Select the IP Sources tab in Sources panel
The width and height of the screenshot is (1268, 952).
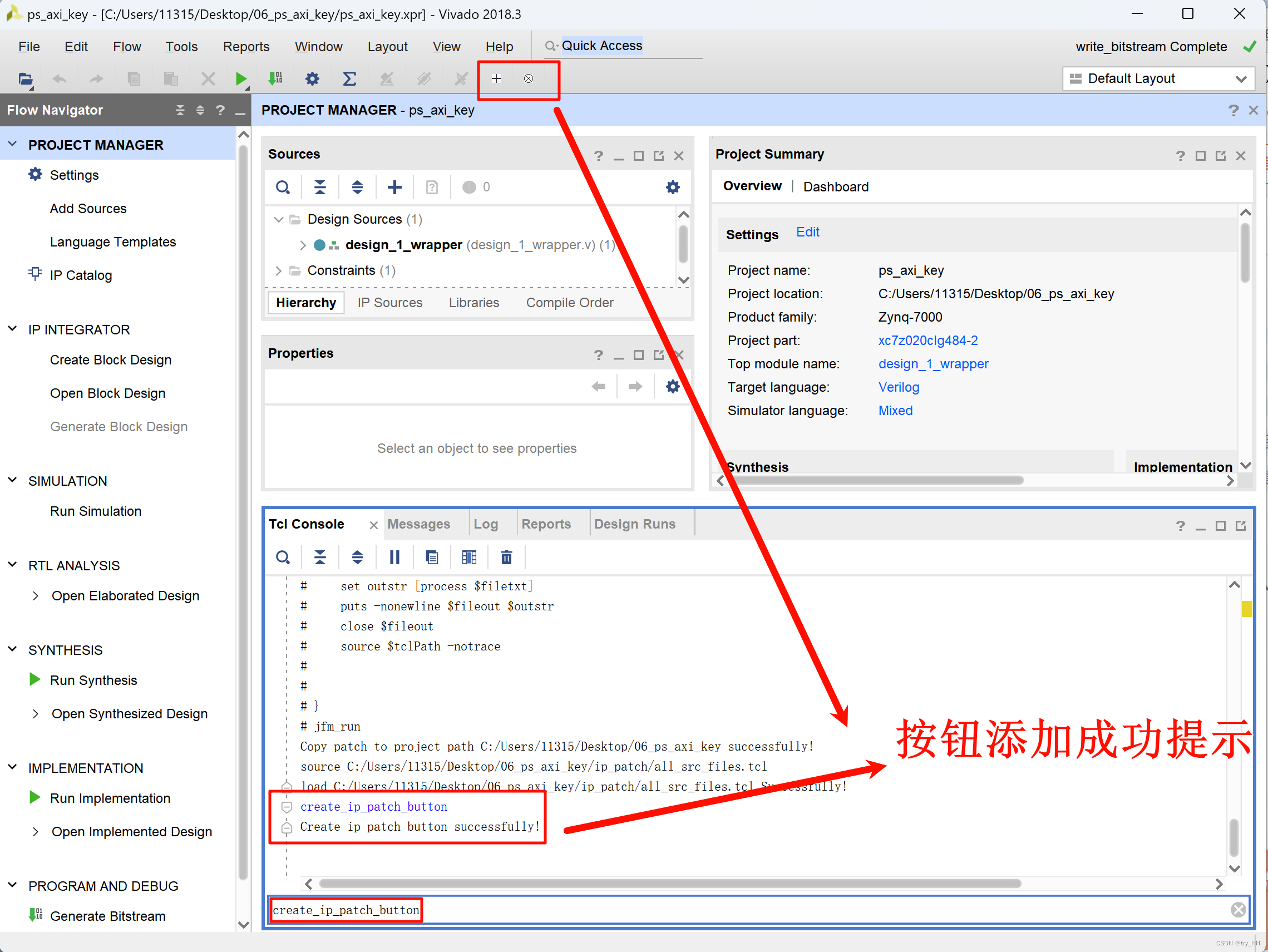point(388,303)
